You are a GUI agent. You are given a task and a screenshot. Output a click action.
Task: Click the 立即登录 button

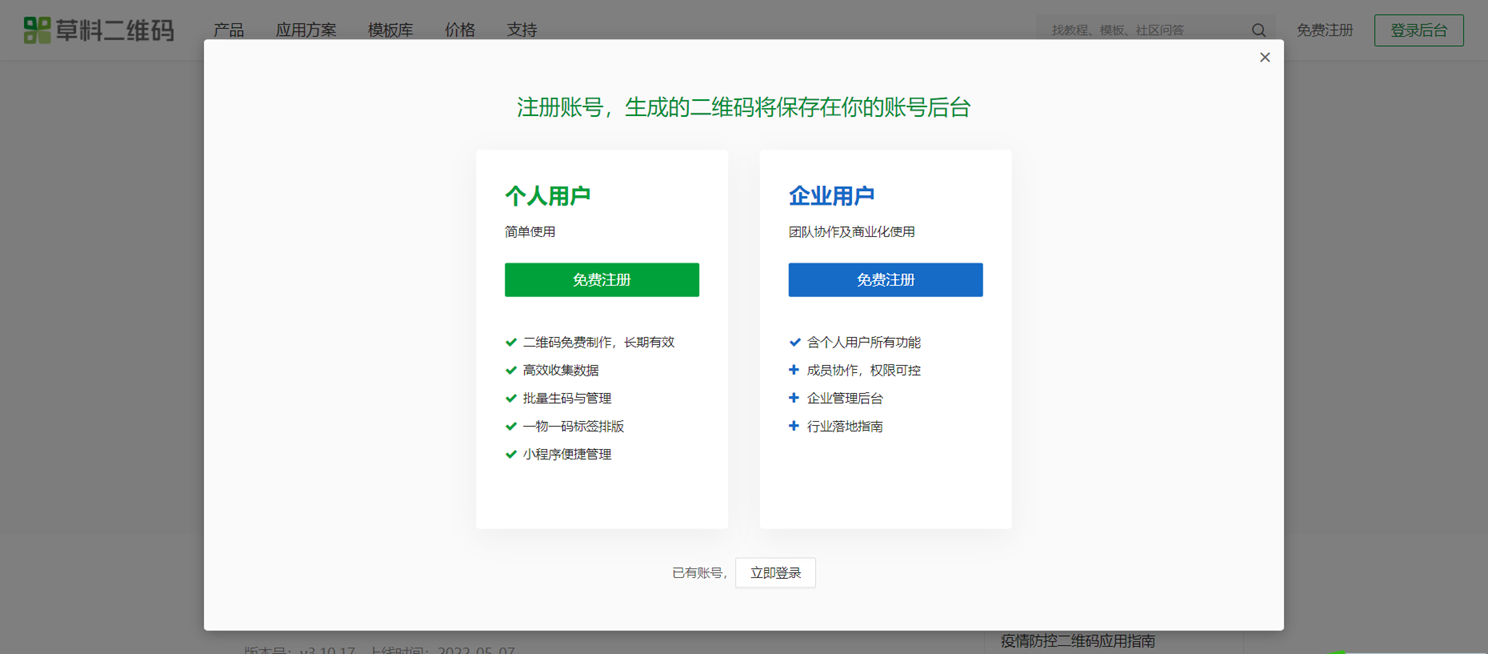776,573
